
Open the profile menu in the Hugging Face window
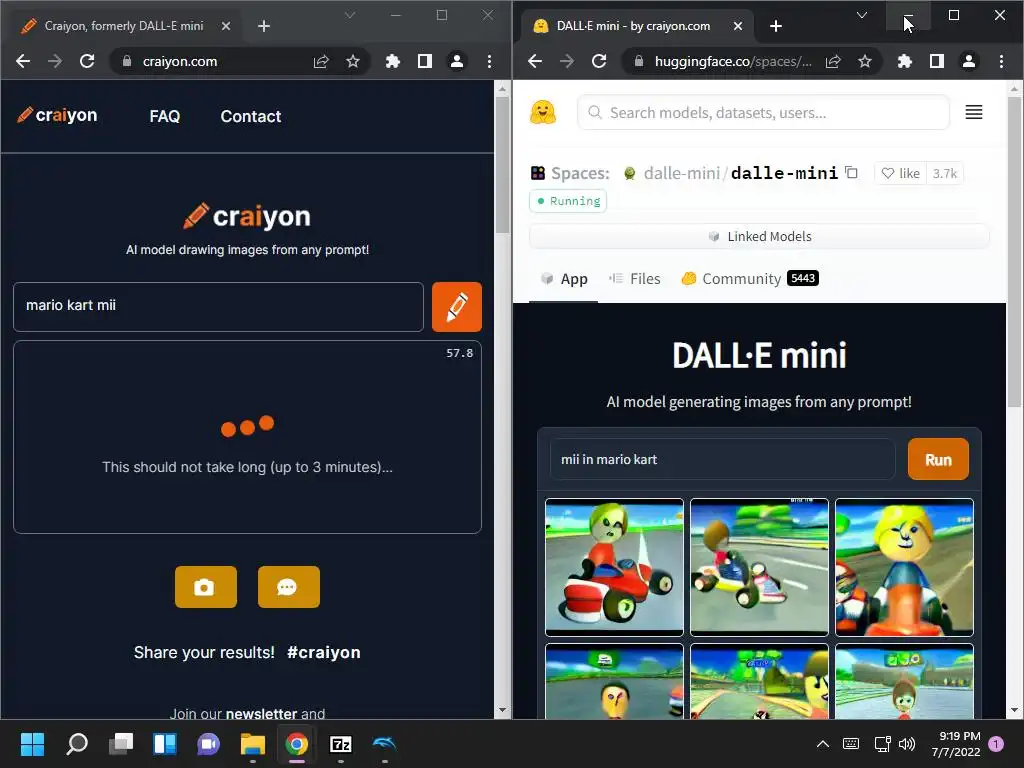click(968, 61)
